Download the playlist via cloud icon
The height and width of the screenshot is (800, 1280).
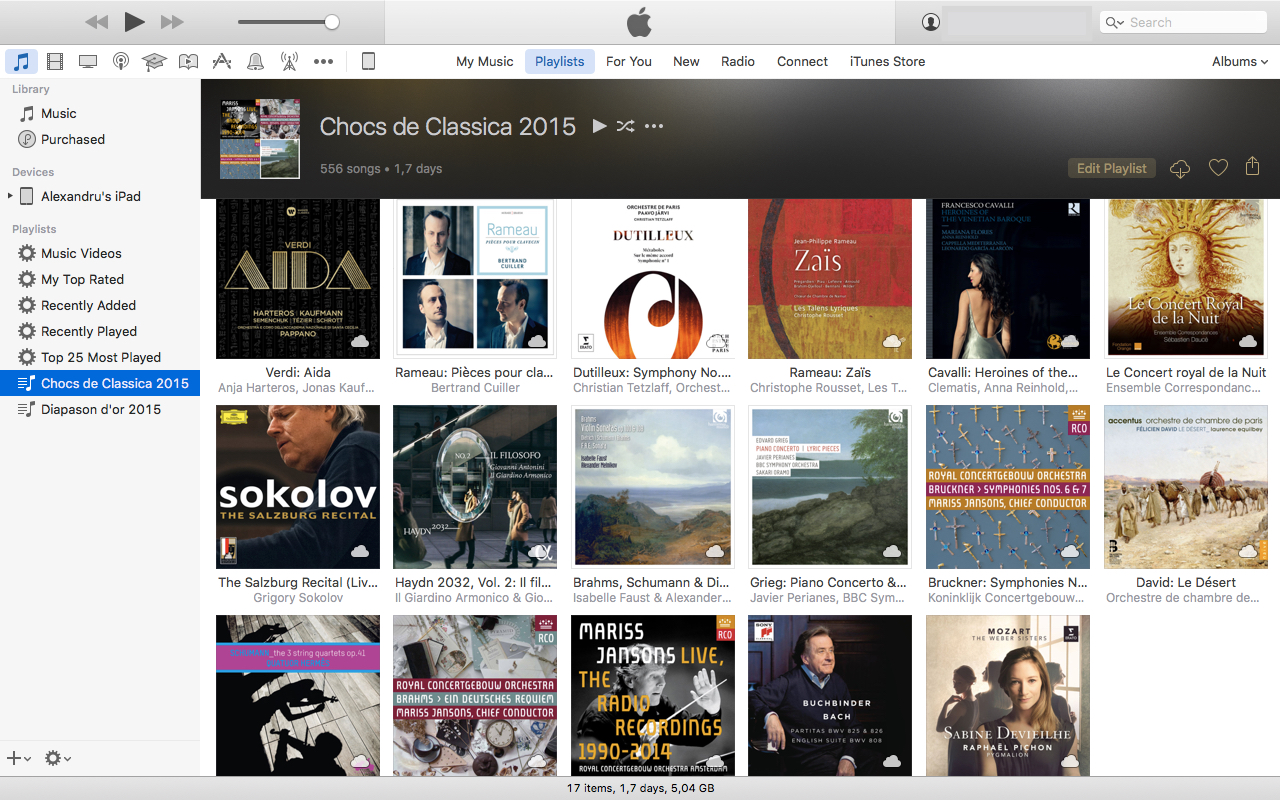point(1180,169)
